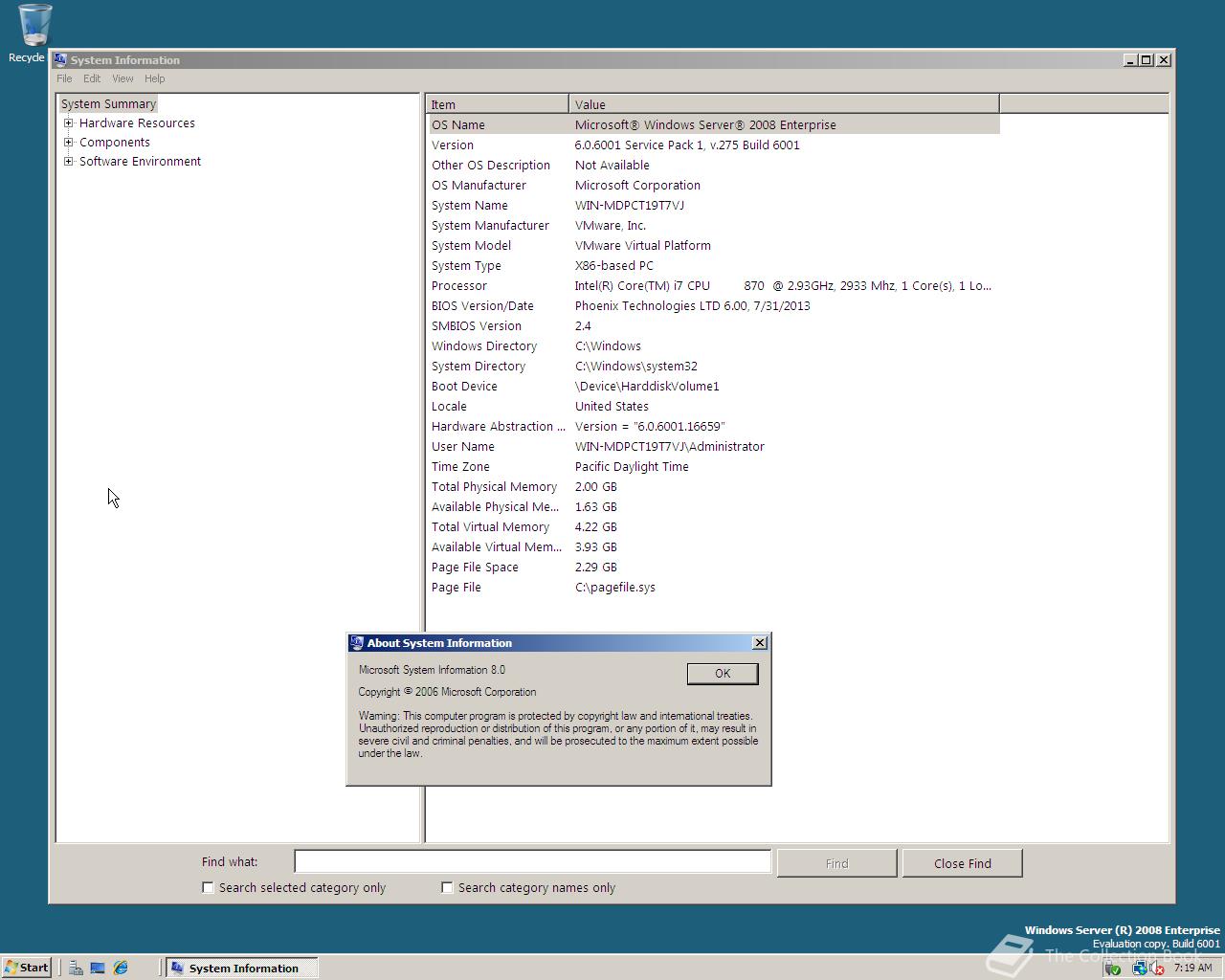Select the Hardware Abstraction Layer row
The height and width of the screenshot is (980, 1225).
(713, 426)
